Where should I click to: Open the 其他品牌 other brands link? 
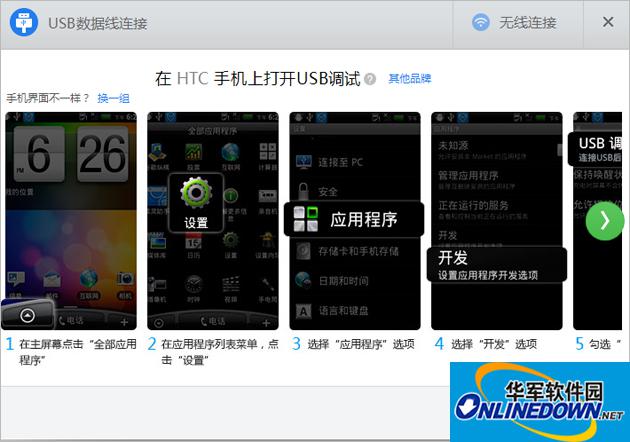409,78
